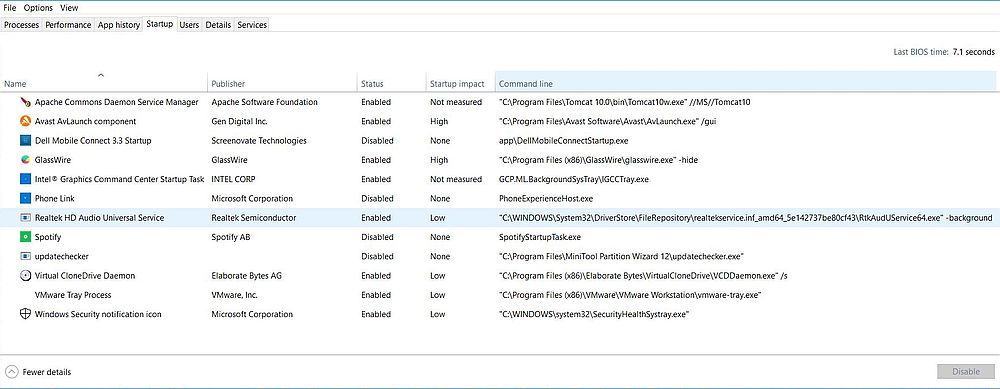Screen dimensions: 1000x389
Task: Click the IGCCTray.exe command line cell
Action: click(573, 179)
